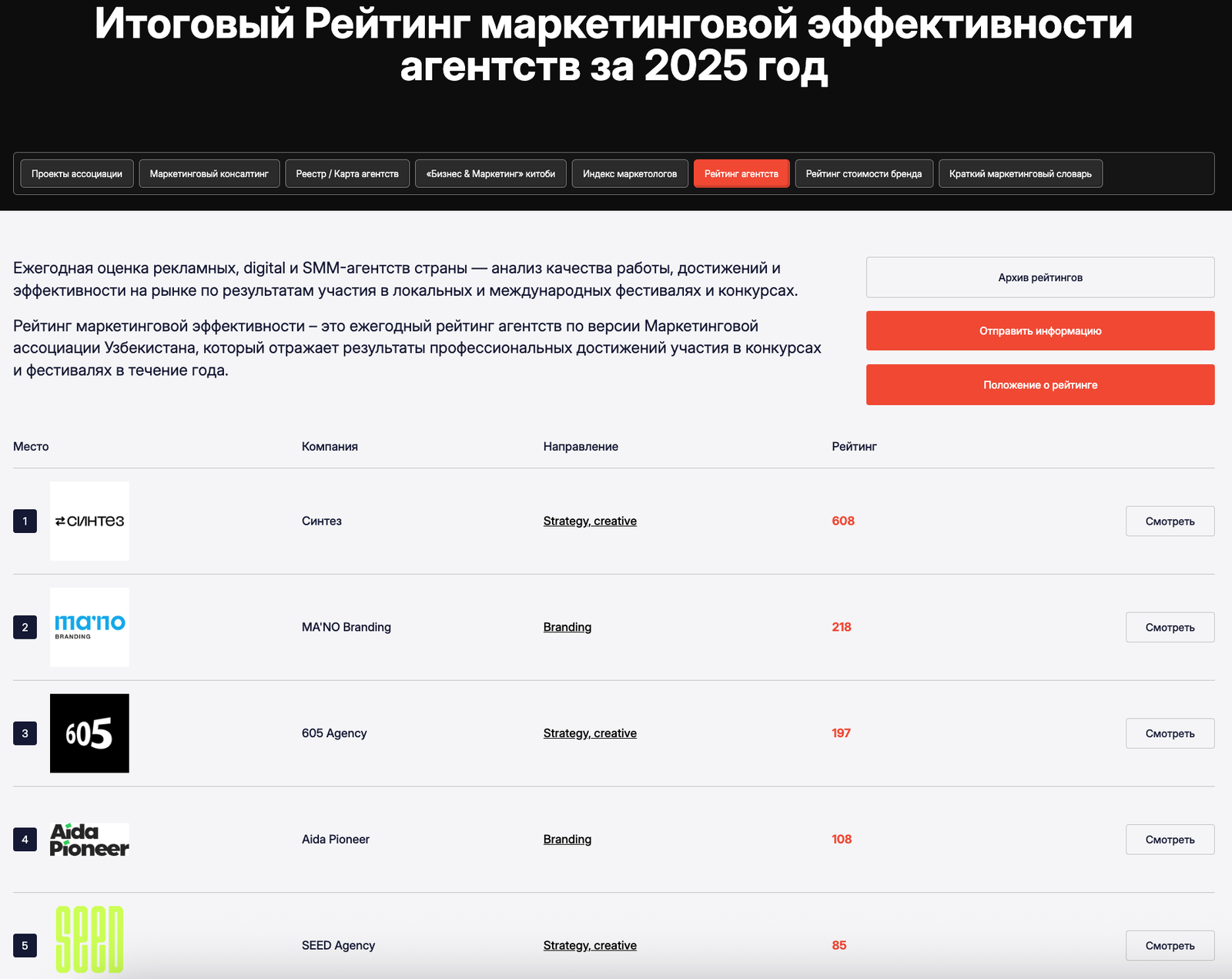Go to Реестр / Карта агентств tab

click(x=347, y=173)
